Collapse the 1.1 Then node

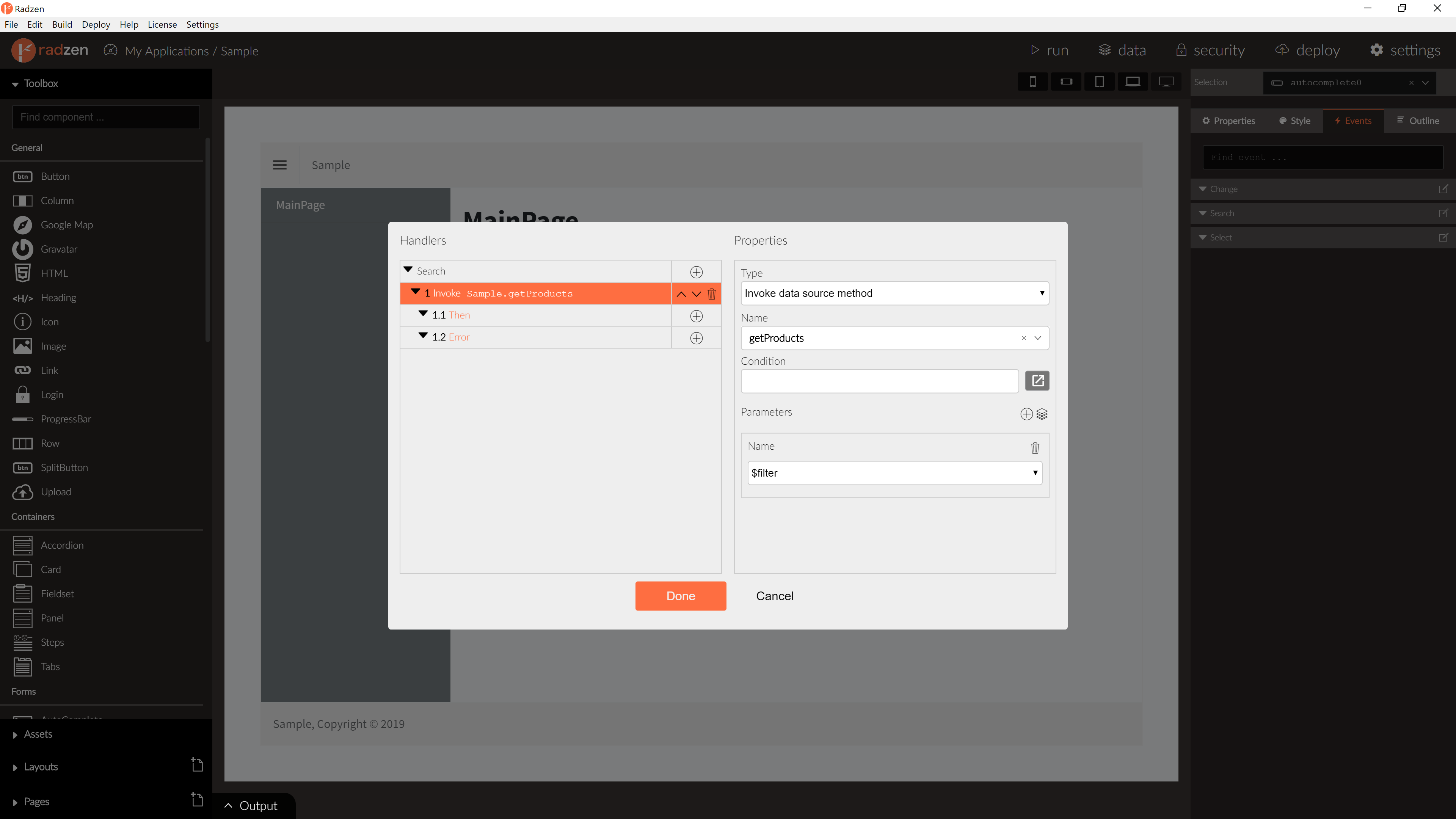click(x=423, y=313)
